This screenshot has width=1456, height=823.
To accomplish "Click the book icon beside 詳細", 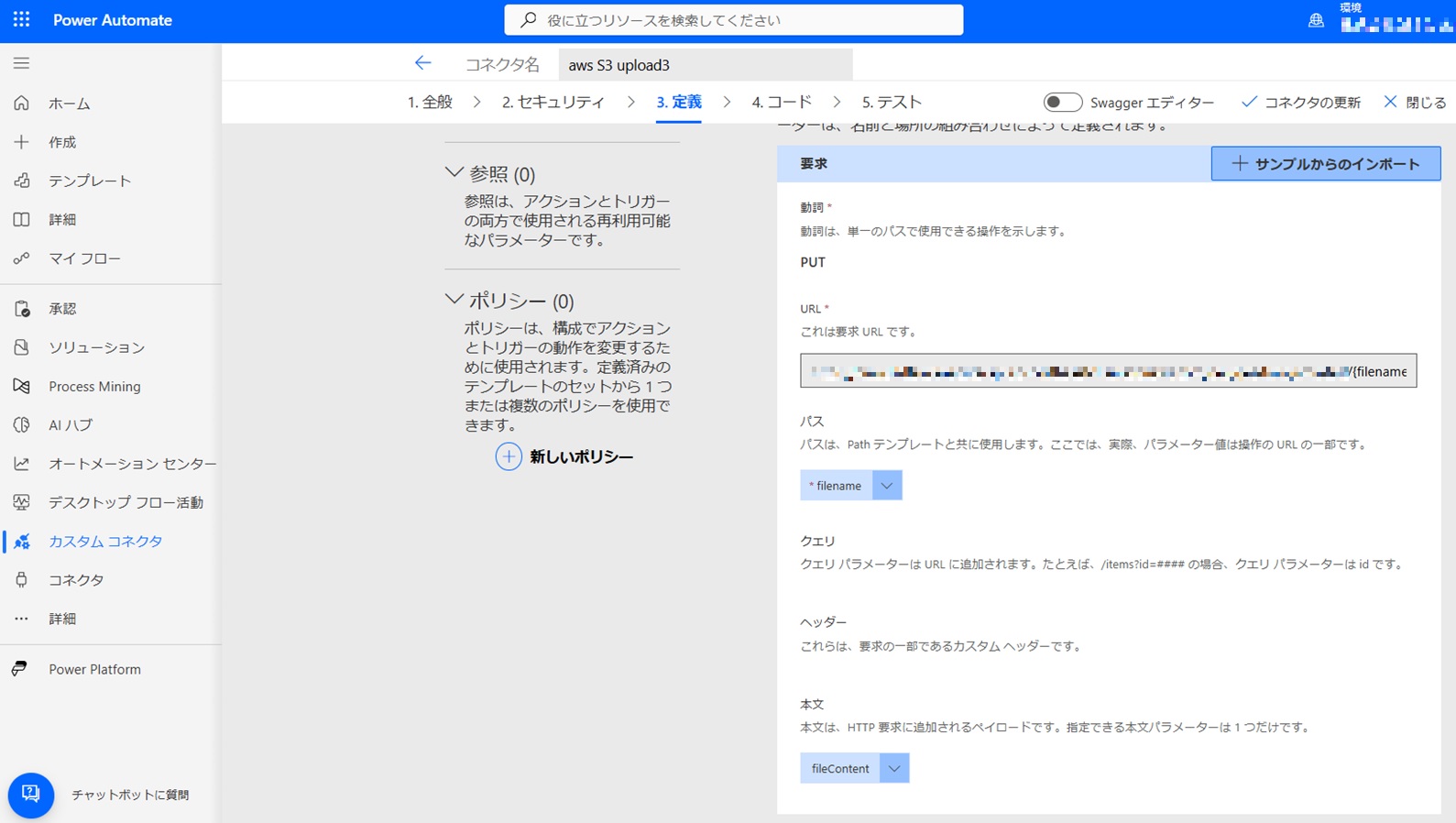I will pos(21,219).
